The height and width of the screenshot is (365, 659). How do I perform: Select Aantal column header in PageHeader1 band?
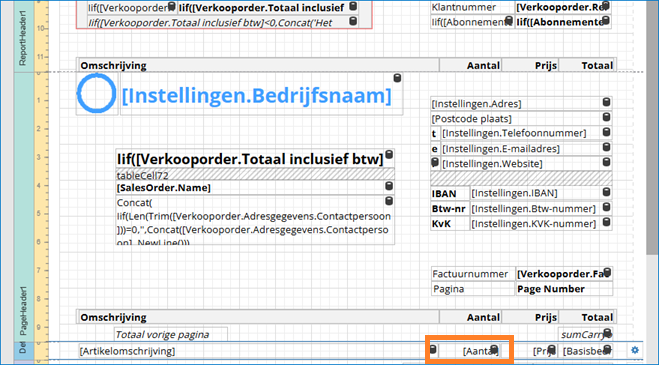470,317
